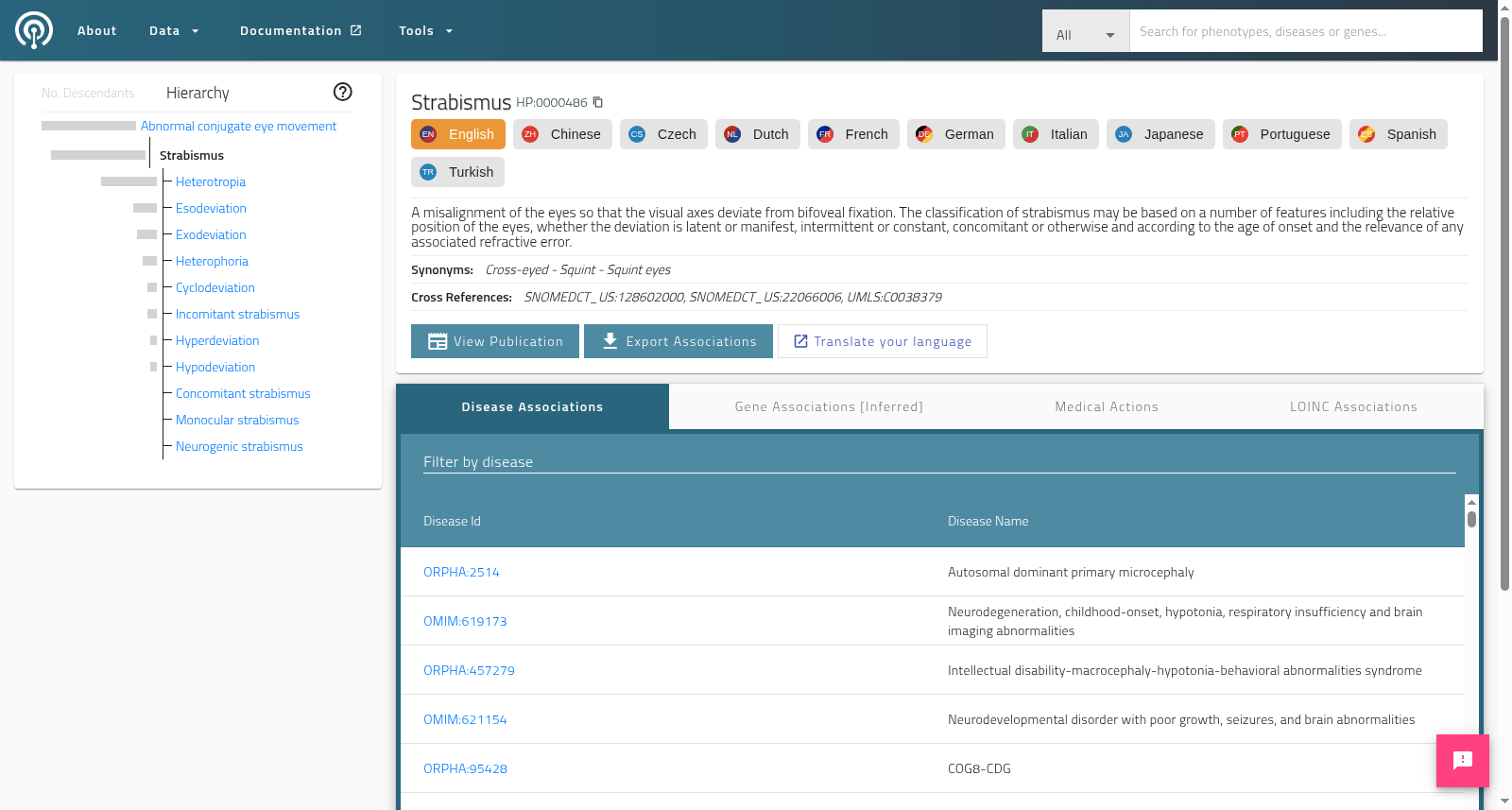Click the disease table scrollbar thumb
1512x810 pixels.
tap(1471, 519)
